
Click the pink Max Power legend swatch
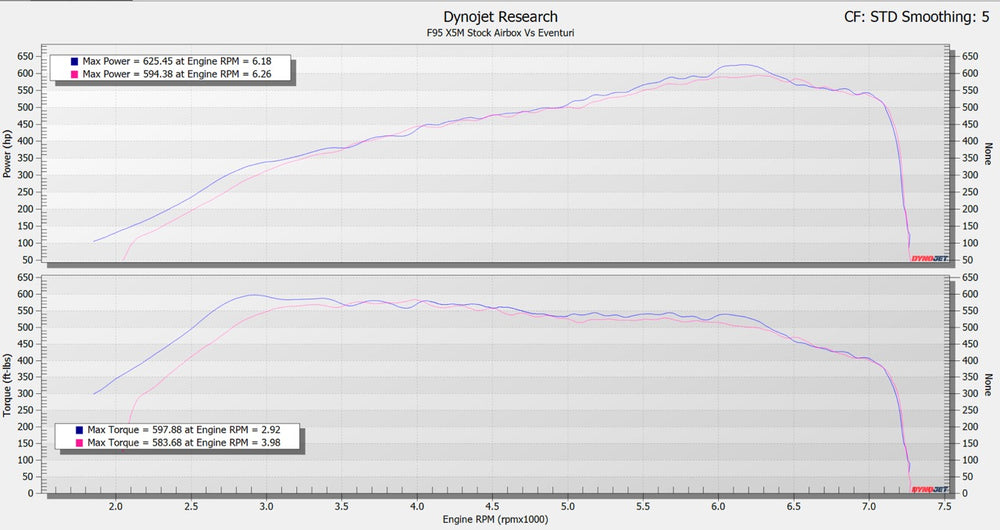[74, 75]
